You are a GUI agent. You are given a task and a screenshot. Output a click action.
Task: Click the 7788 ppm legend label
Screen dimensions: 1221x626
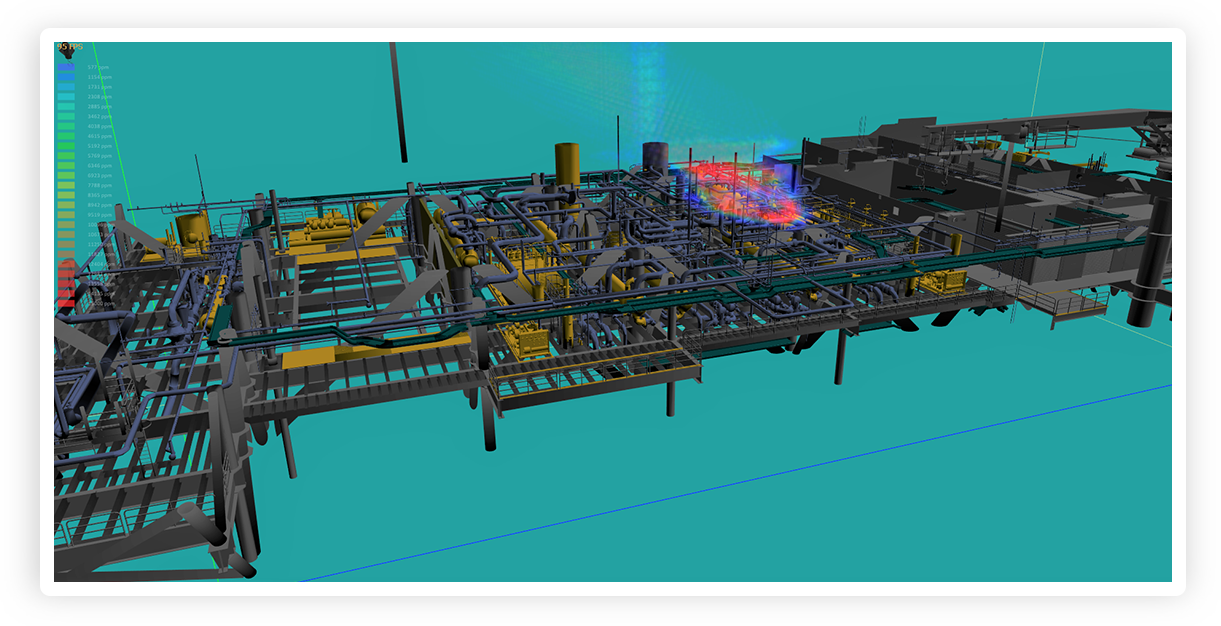(100, 185)
